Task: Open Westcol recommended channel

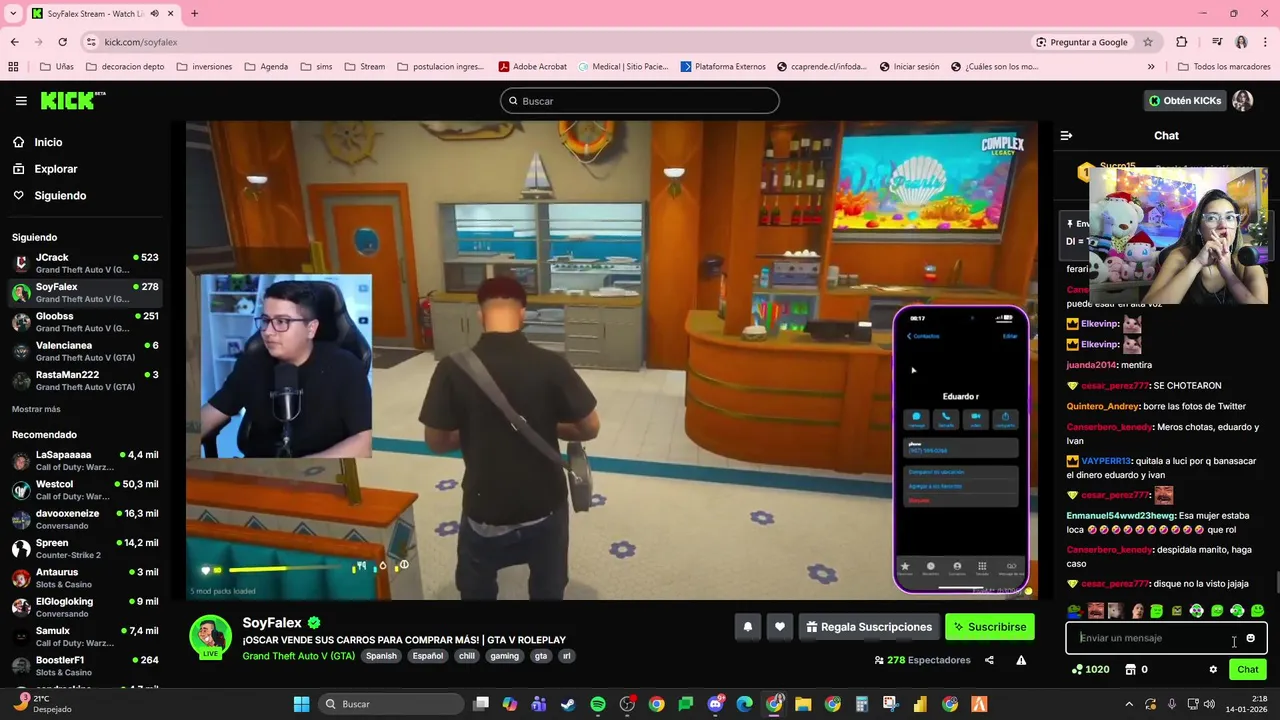Action: tap(85, 490)
